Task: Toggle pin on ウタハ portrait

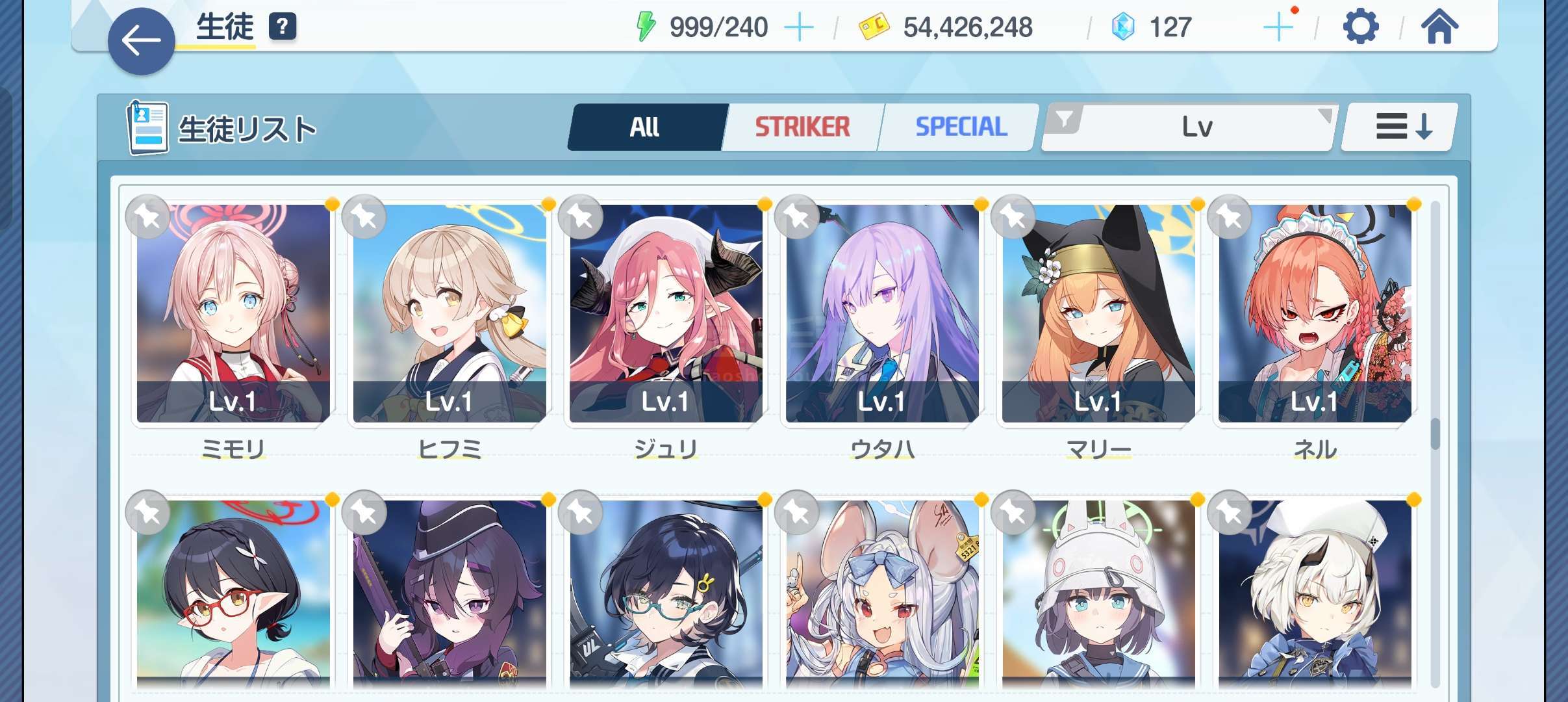Action: [797, 217]
